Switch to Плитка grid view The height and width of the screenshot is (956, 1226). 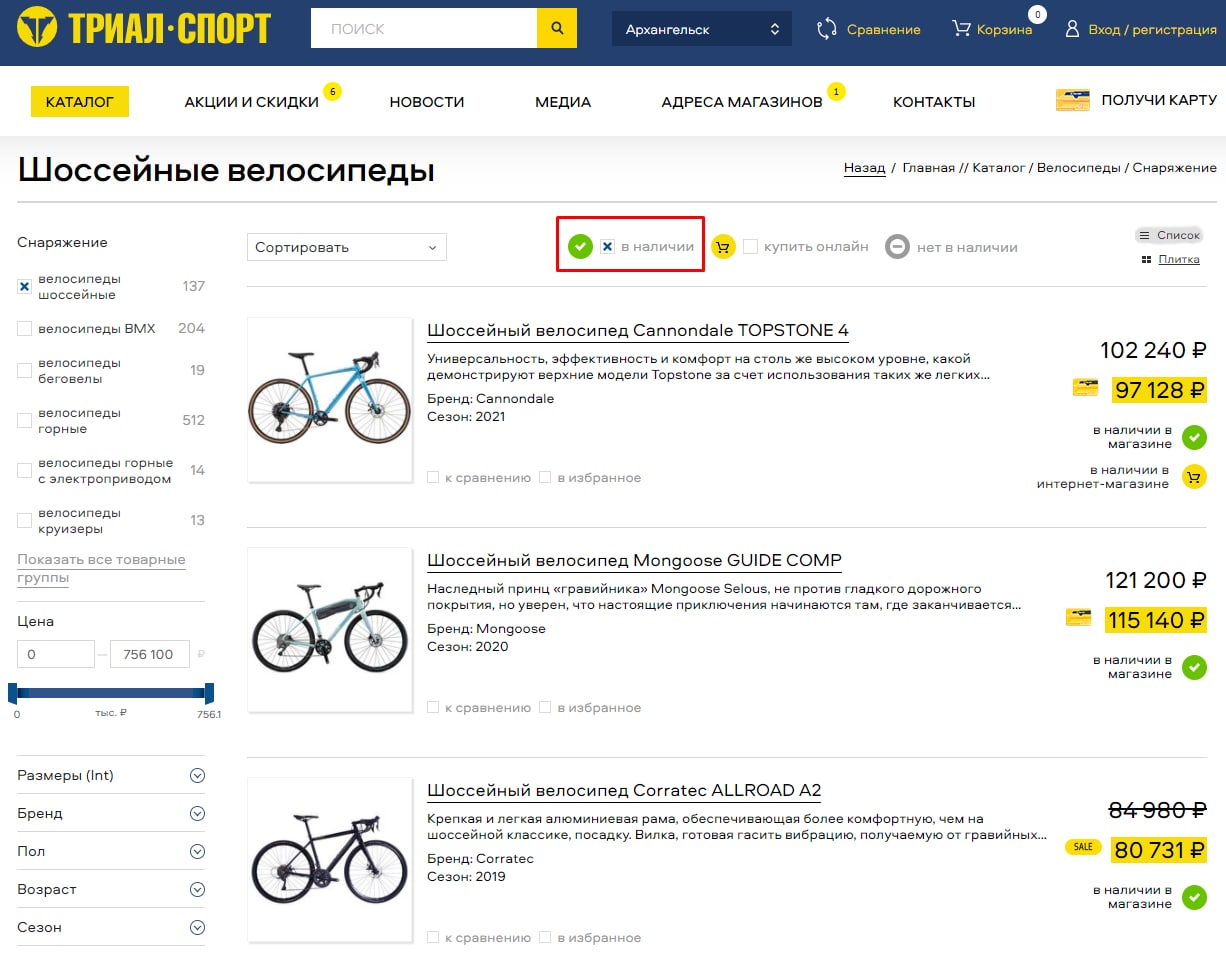(x=1170, y=259)
